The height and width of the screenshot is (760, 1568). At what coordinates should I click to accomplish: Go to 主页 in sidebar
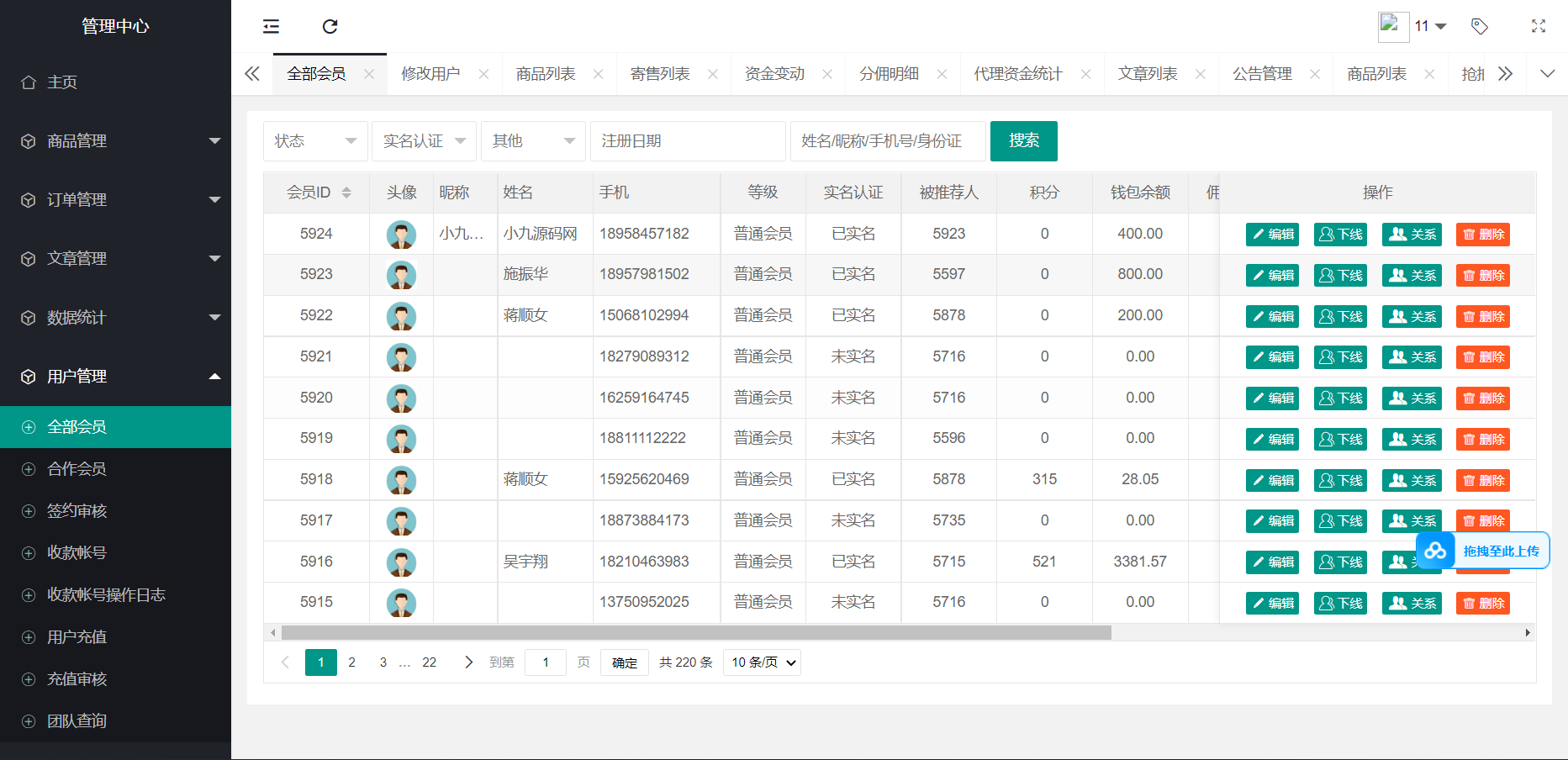point(115,82)
